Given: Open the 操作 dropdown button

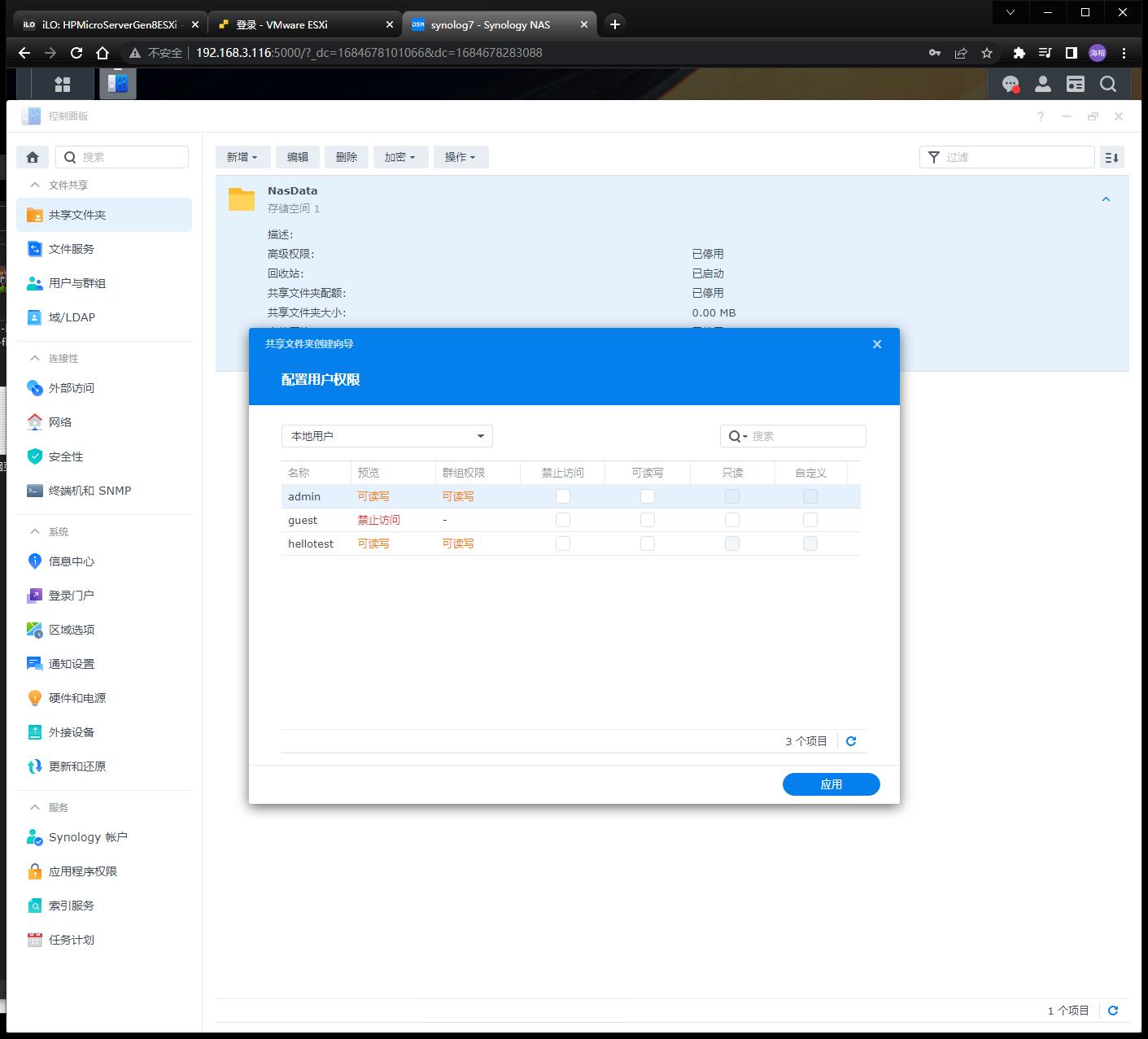Looking at the screenshot, I should point(461,157).
